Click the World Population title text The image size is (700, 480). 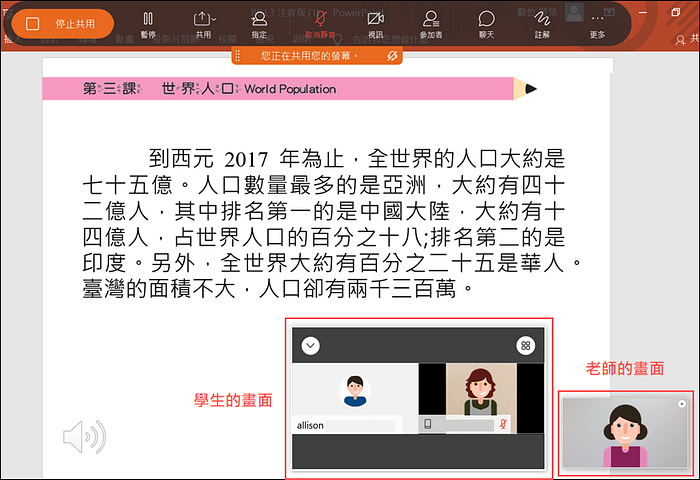click(x=290, y=89)
